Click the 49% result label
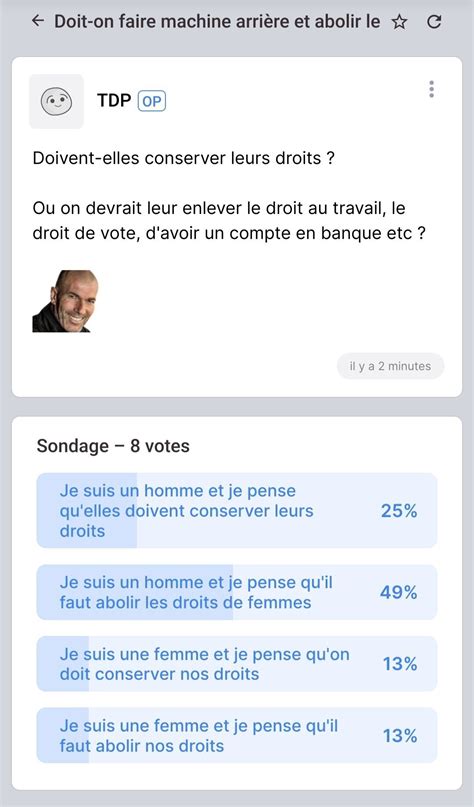 (399, 592)
